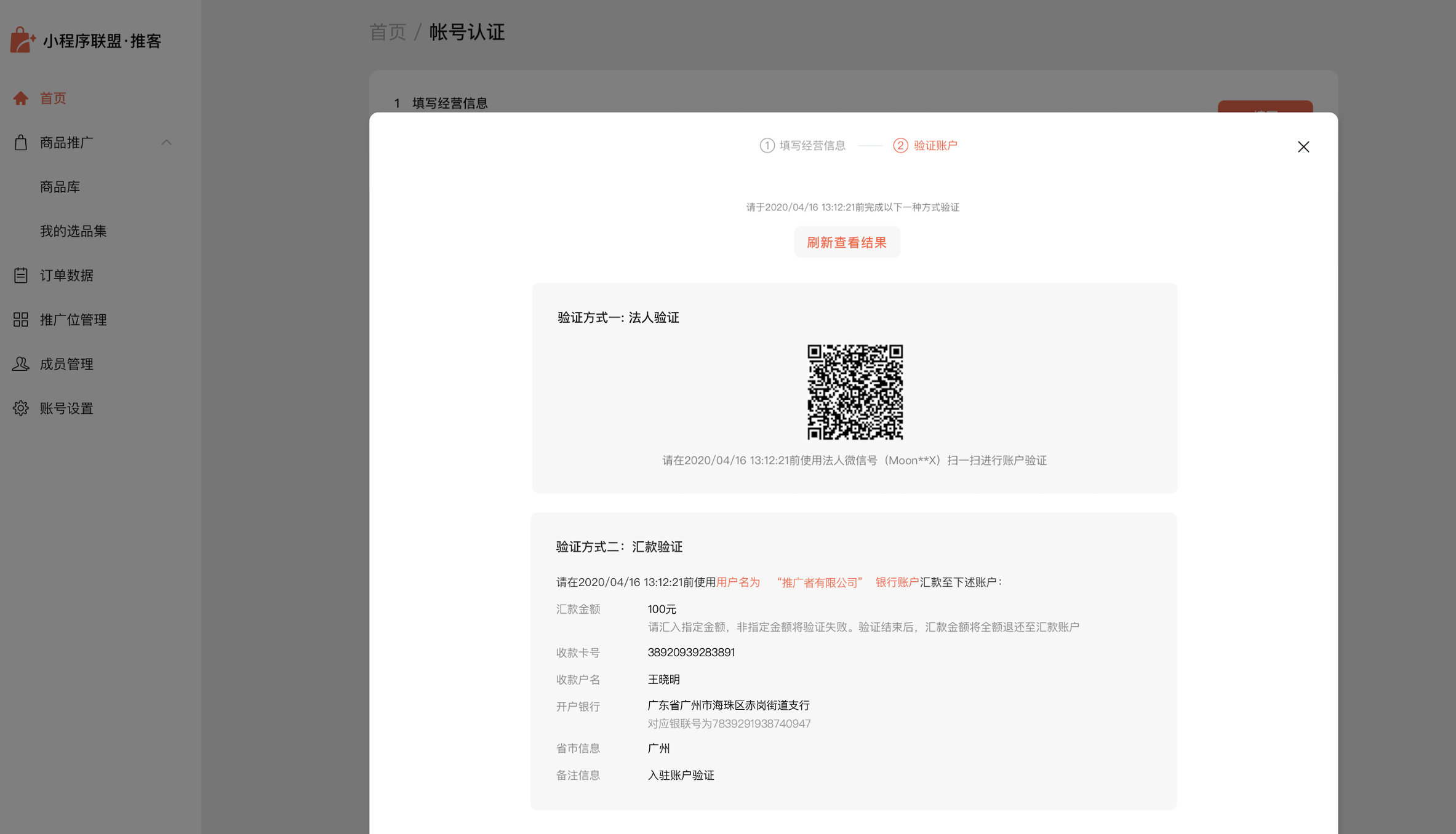This screenshot has width=1456, height=834.
Task: Click the city value 广州
Action: pos(658,749)
